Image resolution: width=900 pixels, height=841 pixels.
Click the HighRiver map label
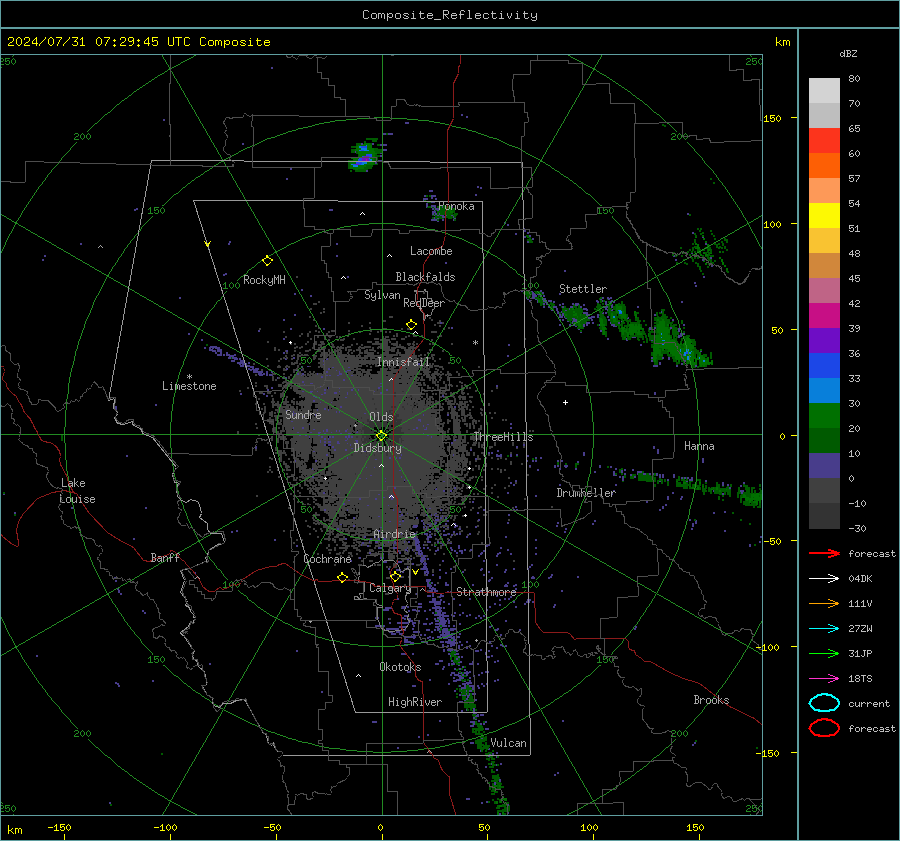point(414,702)
